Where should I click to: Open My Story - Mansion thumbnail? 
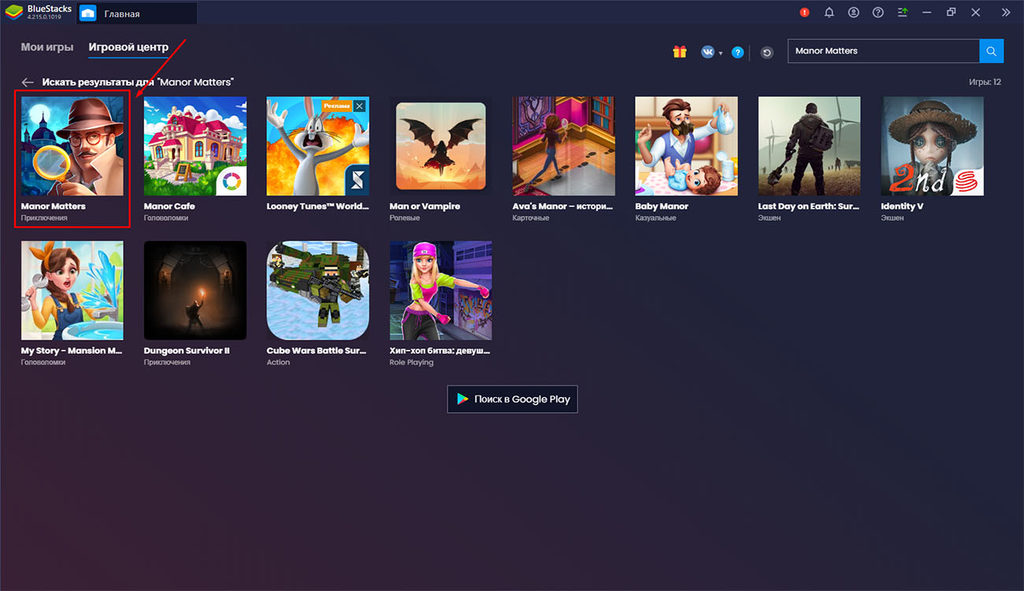pos(72,291)
